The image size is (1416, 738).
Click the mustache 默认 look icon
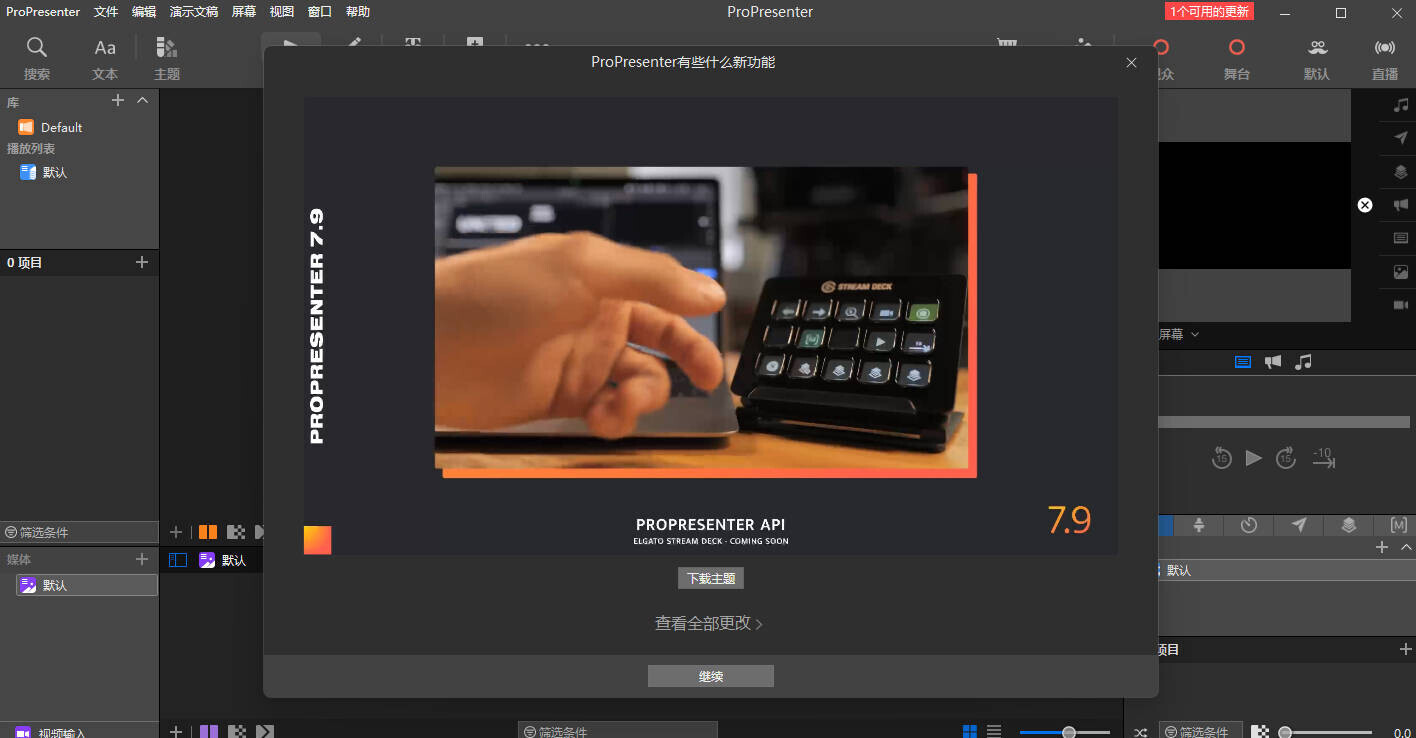pyautogui.click(x=1317, y=58)
